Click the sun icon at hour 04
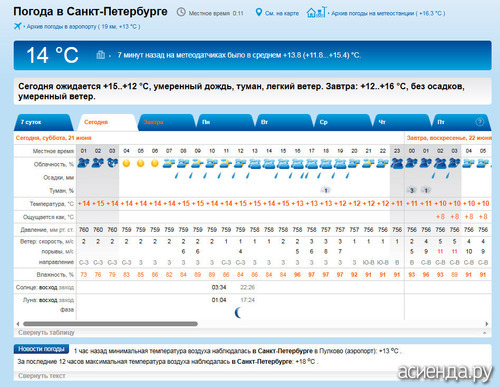This screenshot has height=387, width=500. [x=126, y=163]
